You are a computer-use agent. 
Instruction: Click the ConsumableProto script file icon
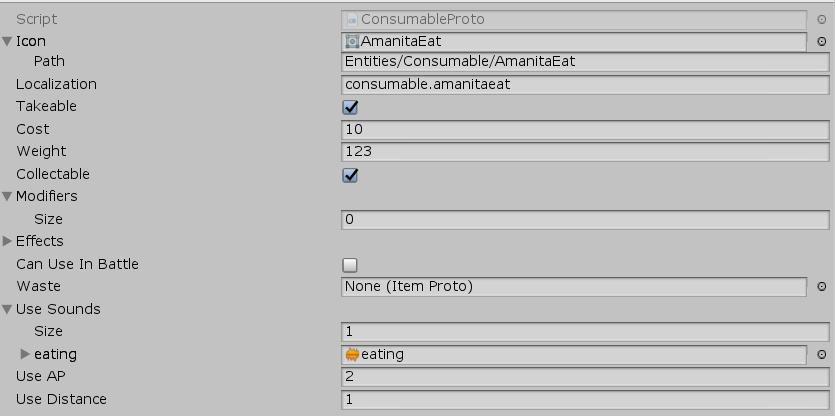click(x=352, y=19)
